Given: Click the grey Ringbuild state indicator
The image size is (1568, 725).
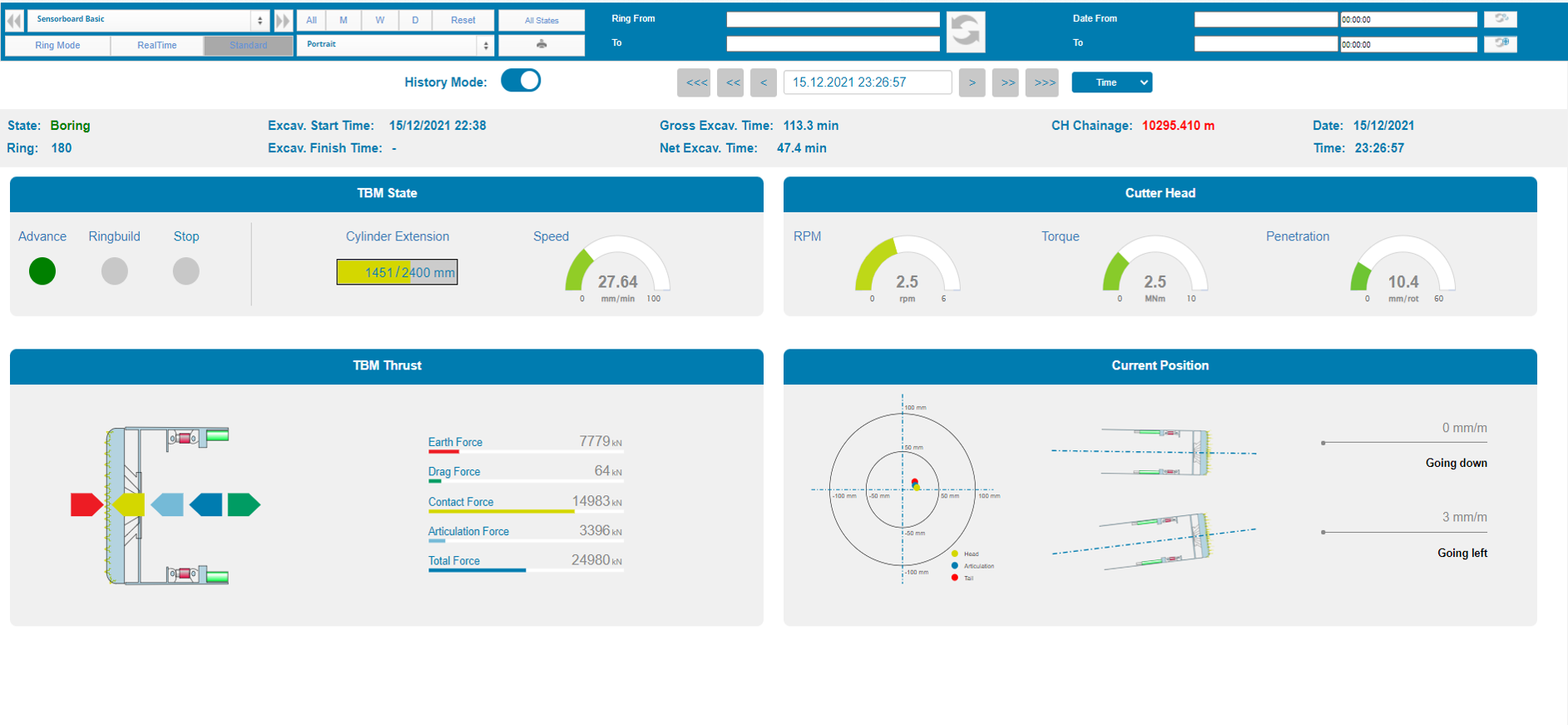Looking at the screenshot, I should coord(114,271).
